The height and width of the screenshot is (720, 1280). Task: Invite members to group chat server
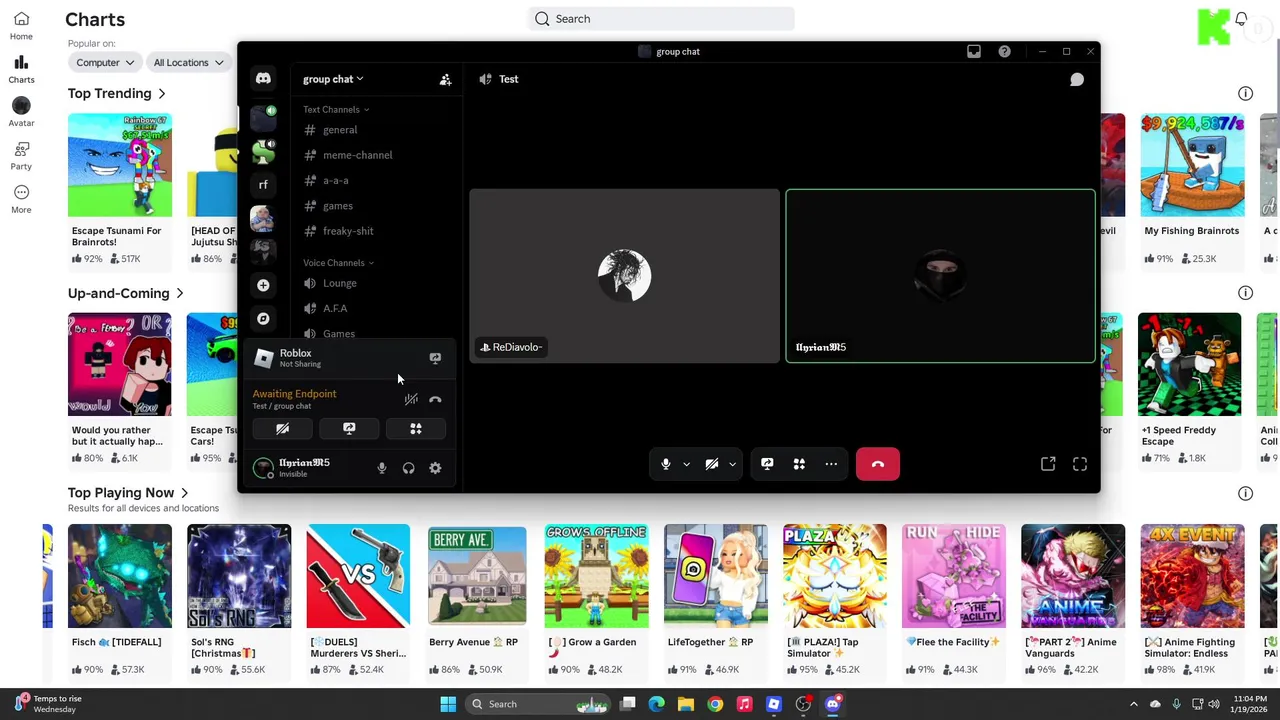click(446, 79)
